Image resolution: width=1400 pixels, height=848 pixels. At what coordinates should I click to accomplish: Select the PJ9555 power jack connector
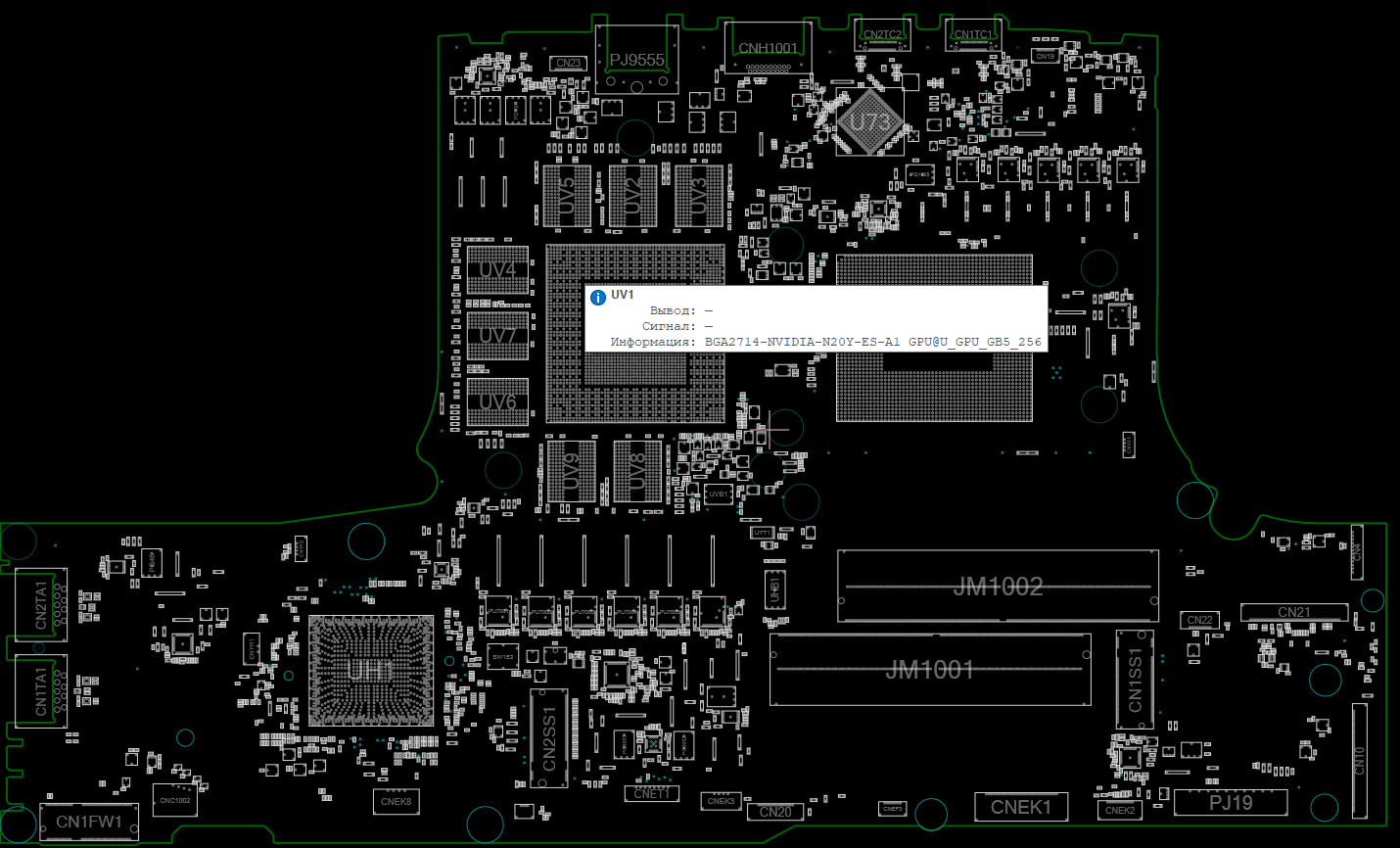click(x=636, y=61)
